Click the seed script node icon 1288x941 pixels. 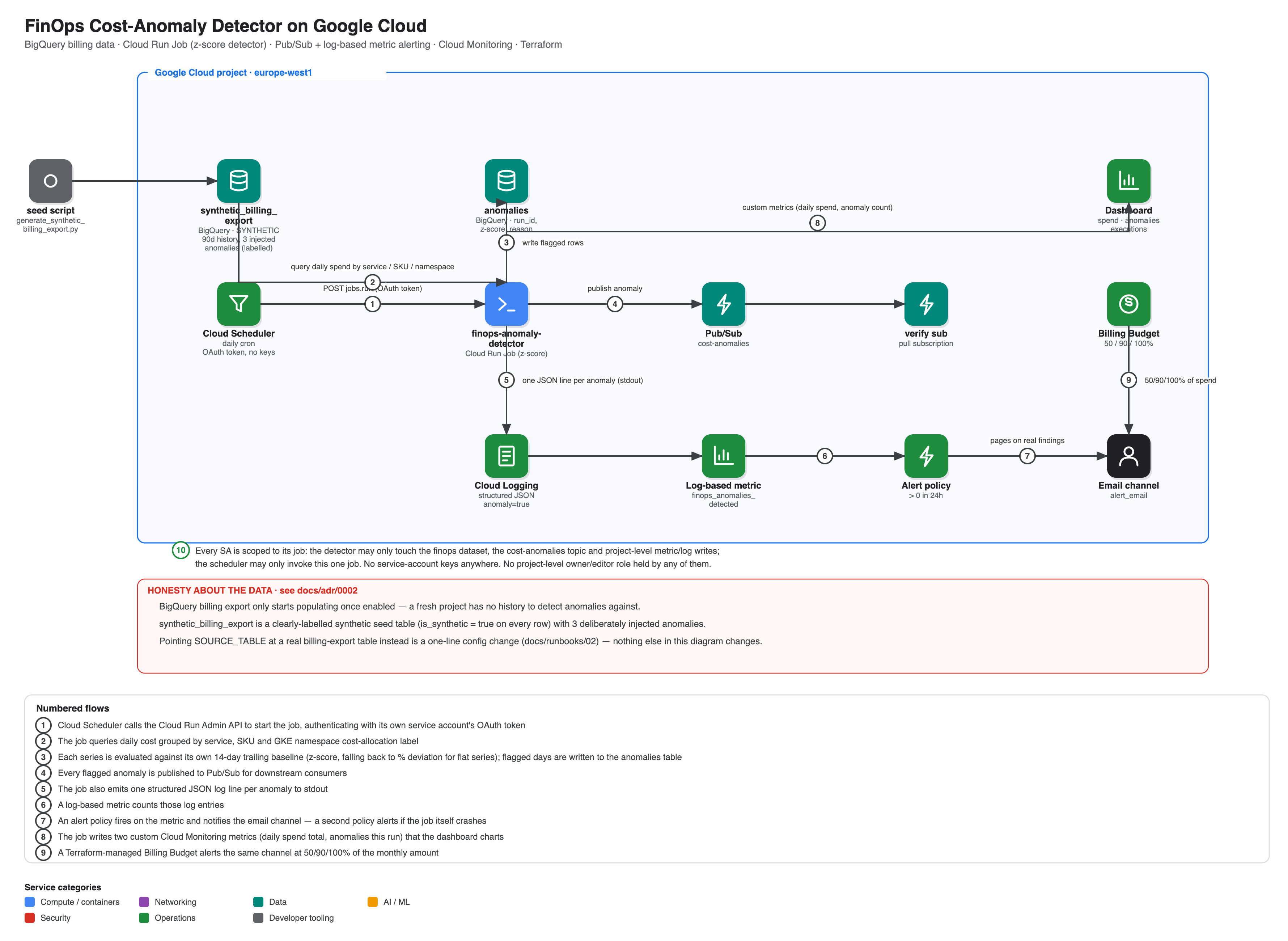[51, 181]
